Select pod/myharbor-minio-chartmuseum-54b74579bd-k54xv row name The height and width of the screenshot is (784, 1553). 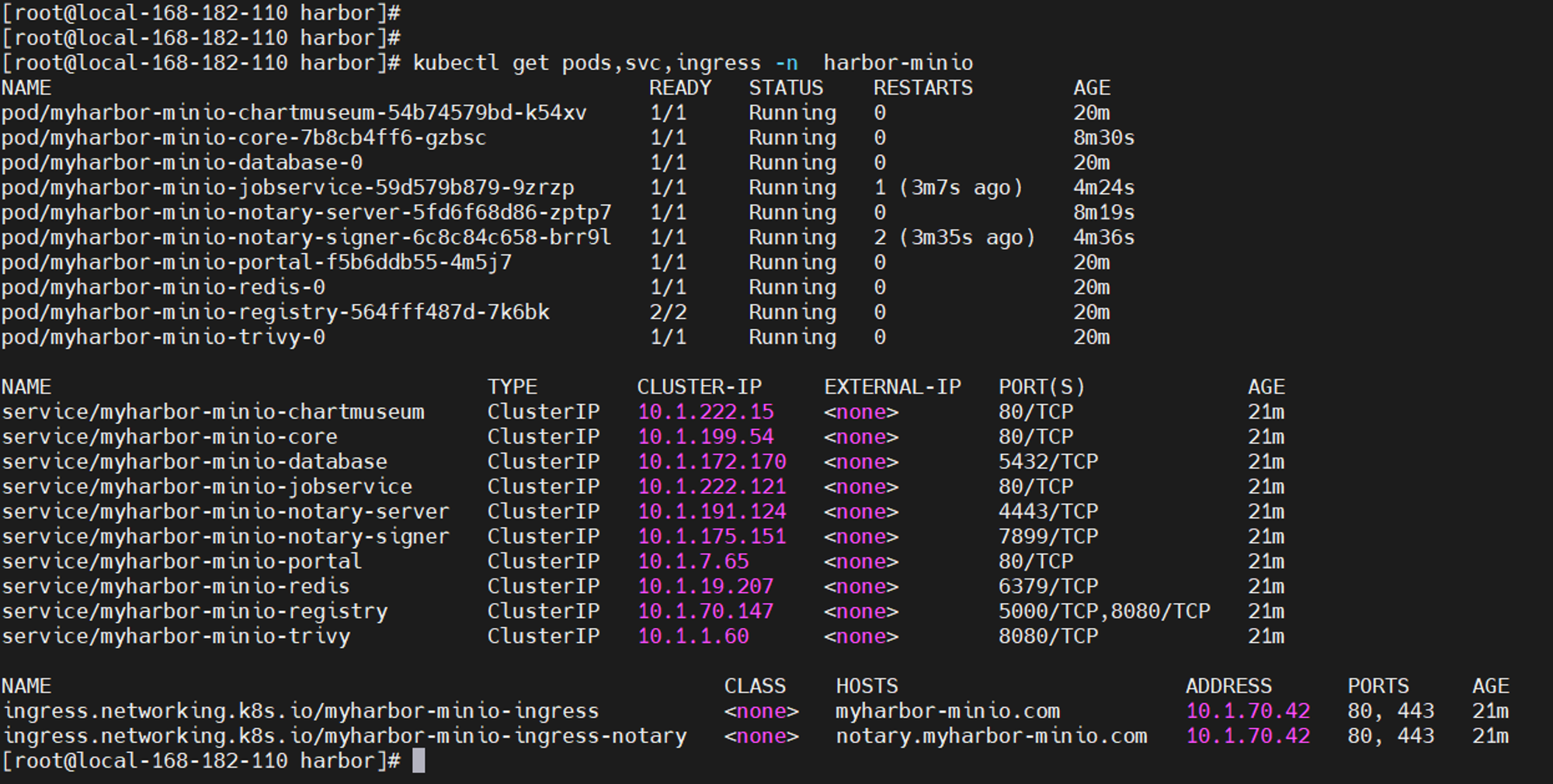[x=294, y=113]
